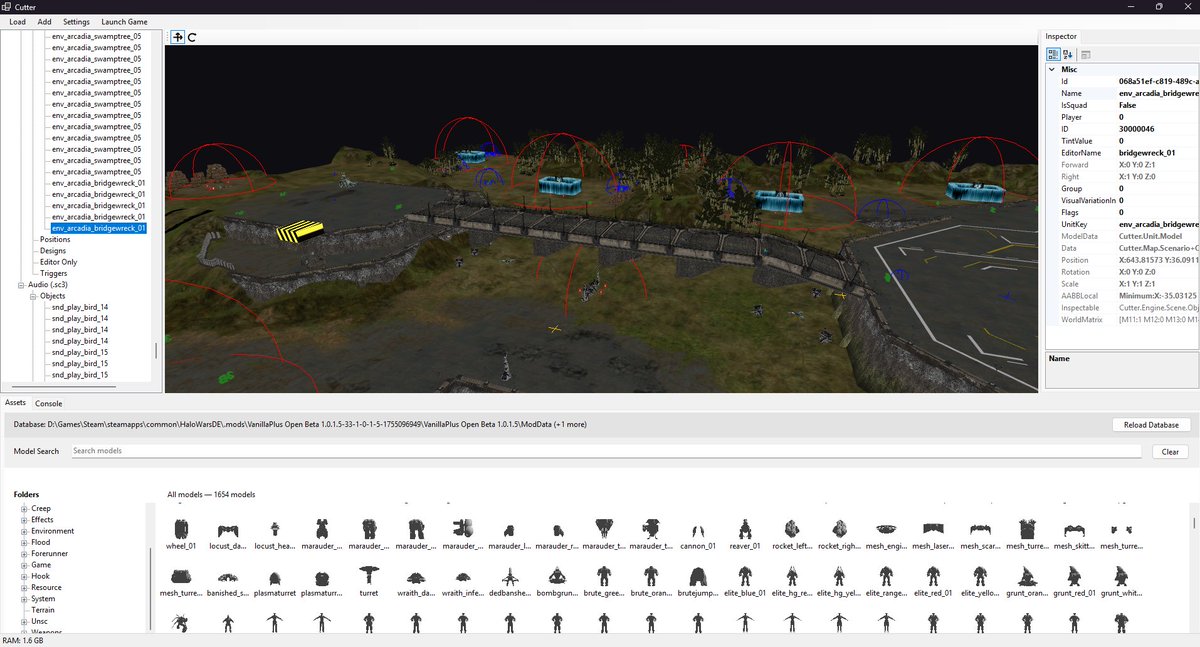Expand the Environment folder
1200x647 pixels.
(x=24, y=531)
